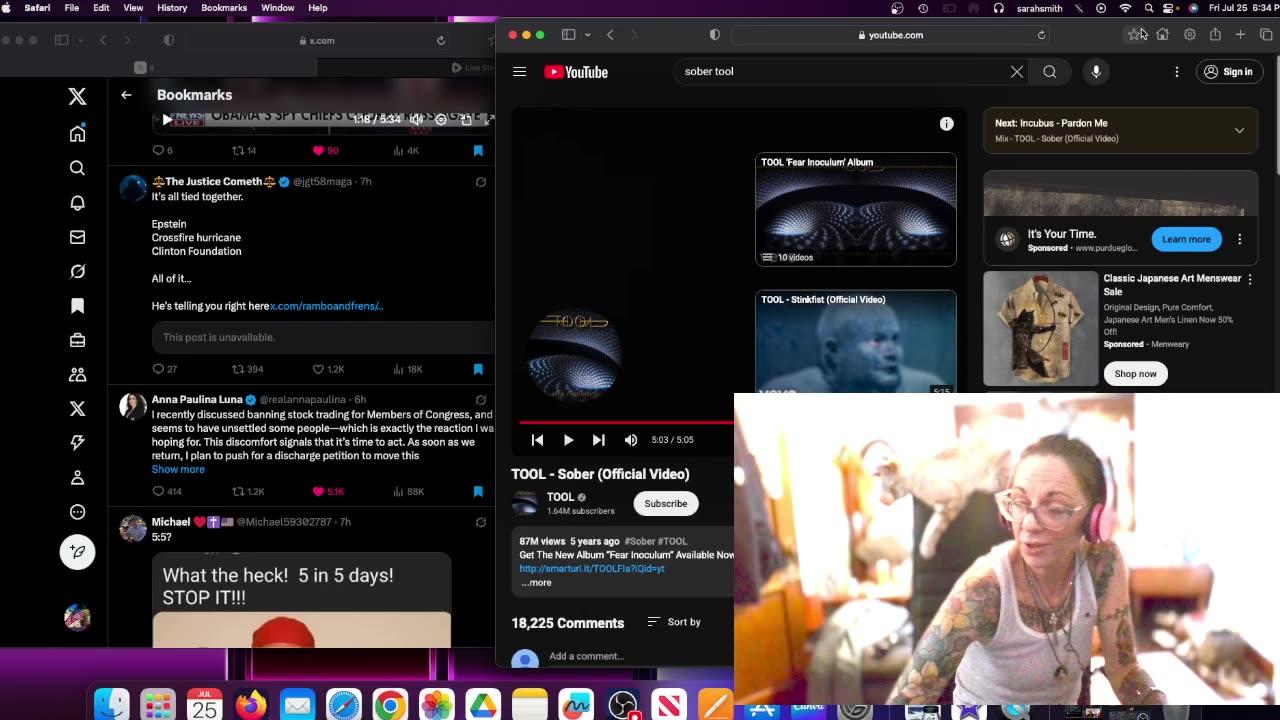This screenshot has height=720, width=1280.
Task: Open X notifications bell icon
Action: 77,203
